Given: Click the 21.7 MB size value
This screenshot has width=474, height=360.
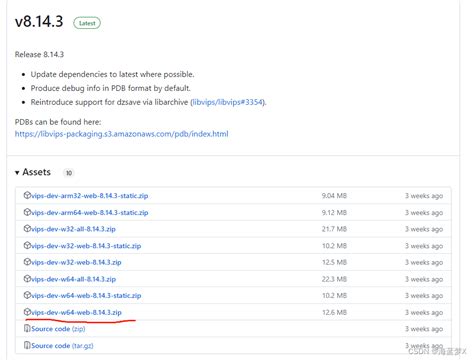Looking at the screenshot, I should [334, 229].
